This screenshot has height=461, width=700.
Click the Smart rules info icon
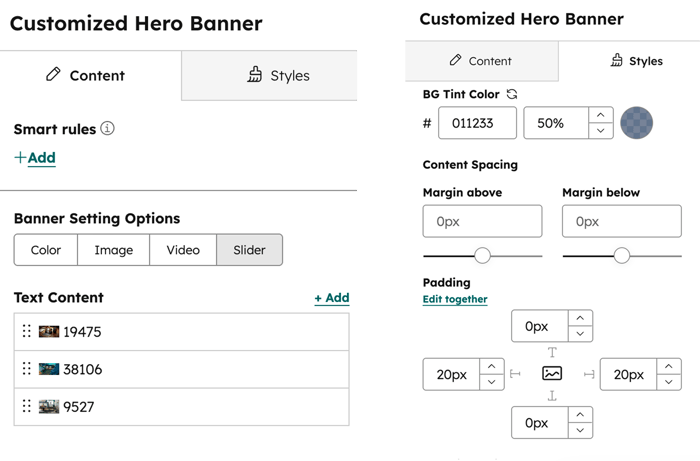point(108,129)
